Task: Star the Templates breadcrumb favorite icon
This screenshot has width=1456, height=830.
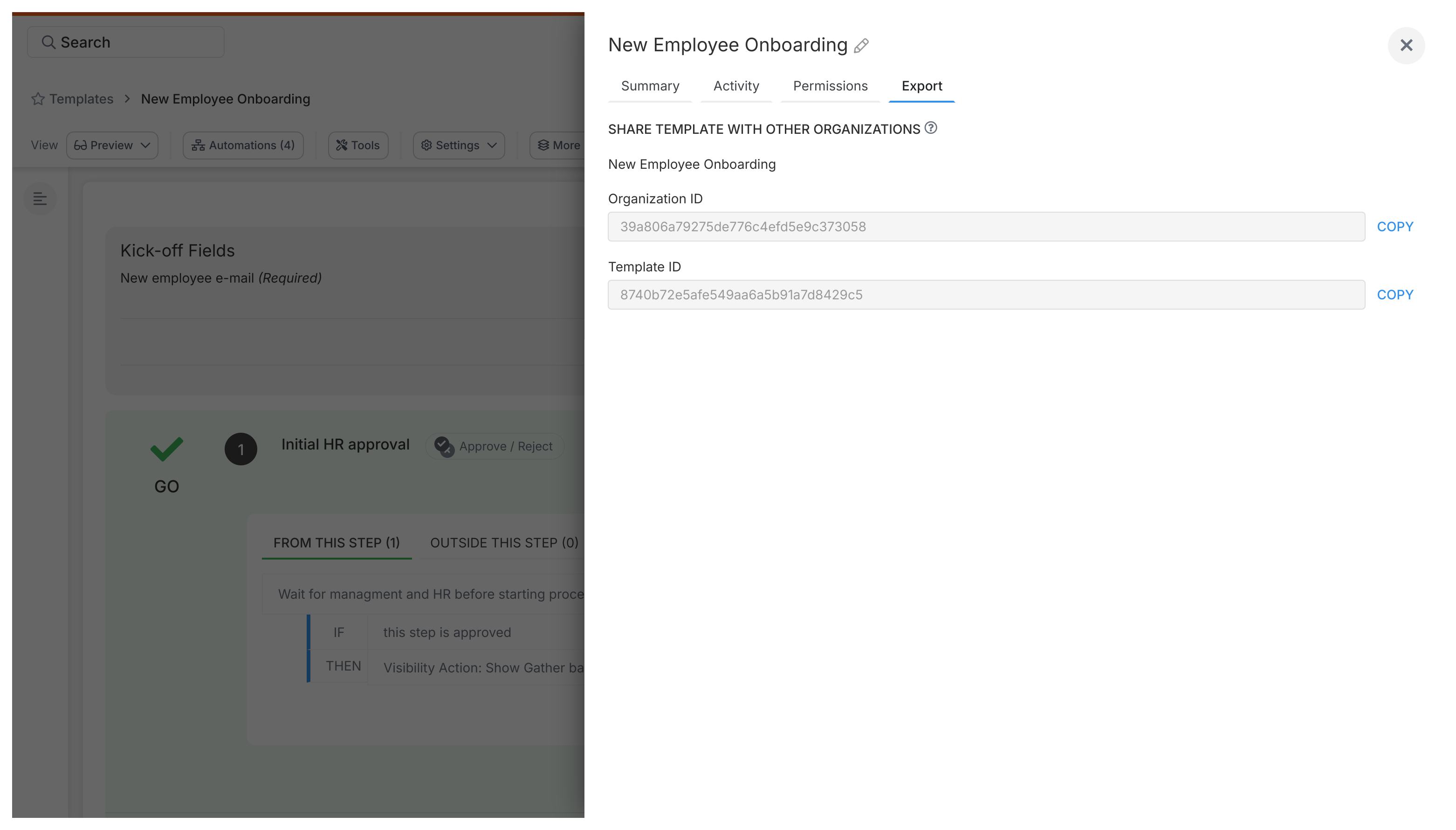Action: pyautogui.click(x=38, y=99)
